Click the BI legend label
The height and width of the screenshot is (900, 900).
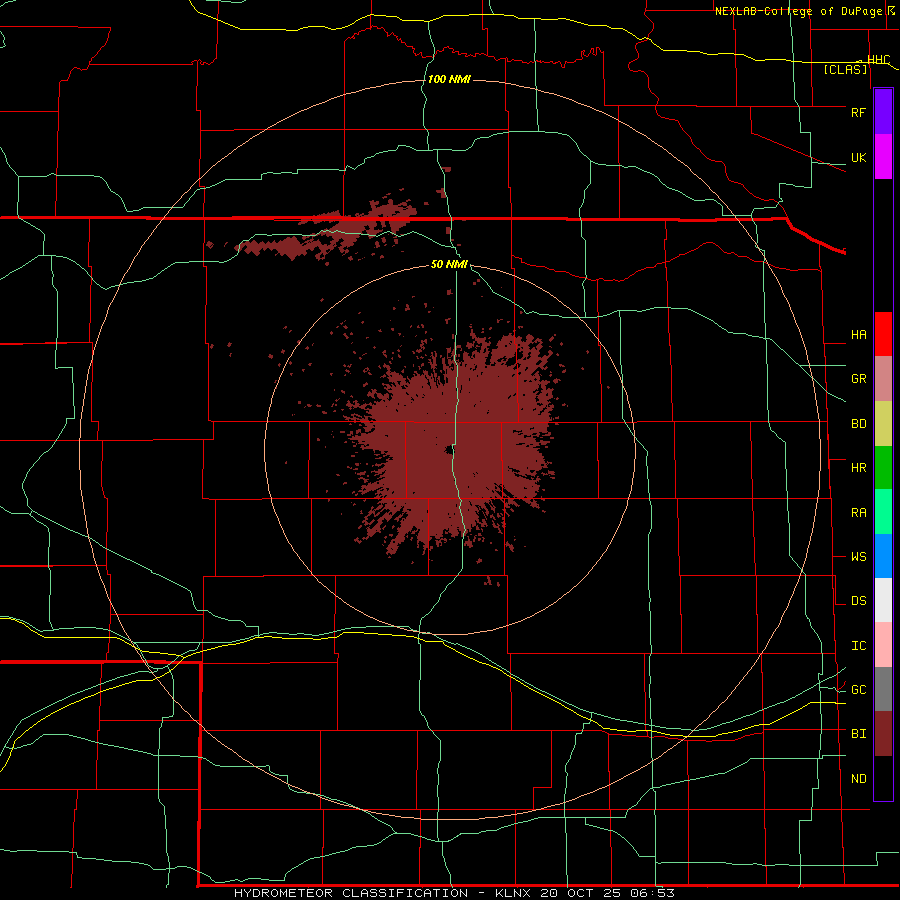pos(858,734)
